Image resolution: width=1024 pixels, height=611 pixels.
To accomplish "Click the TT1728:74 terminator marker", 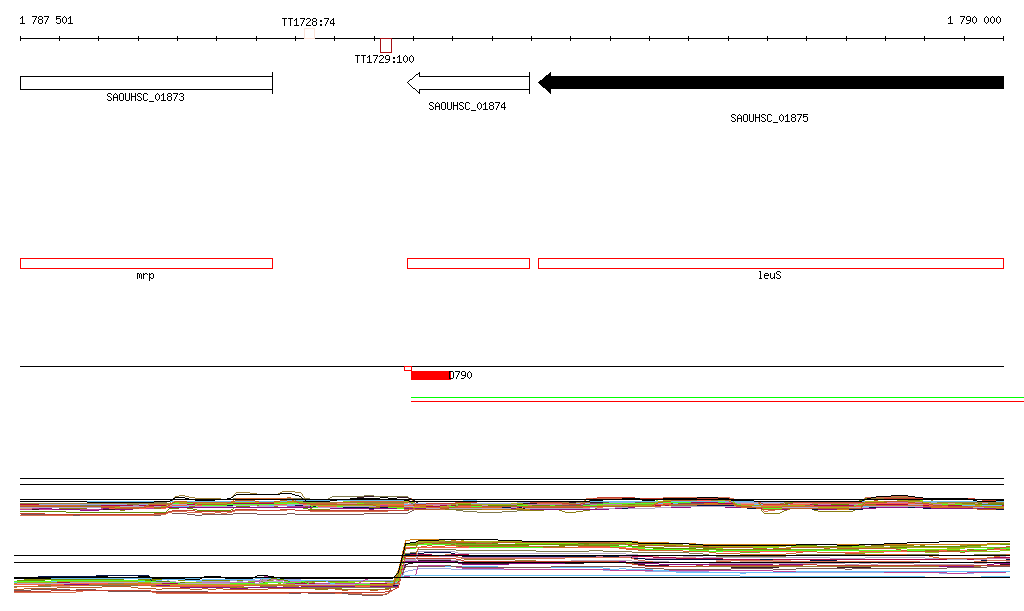I will coord(310,34).
